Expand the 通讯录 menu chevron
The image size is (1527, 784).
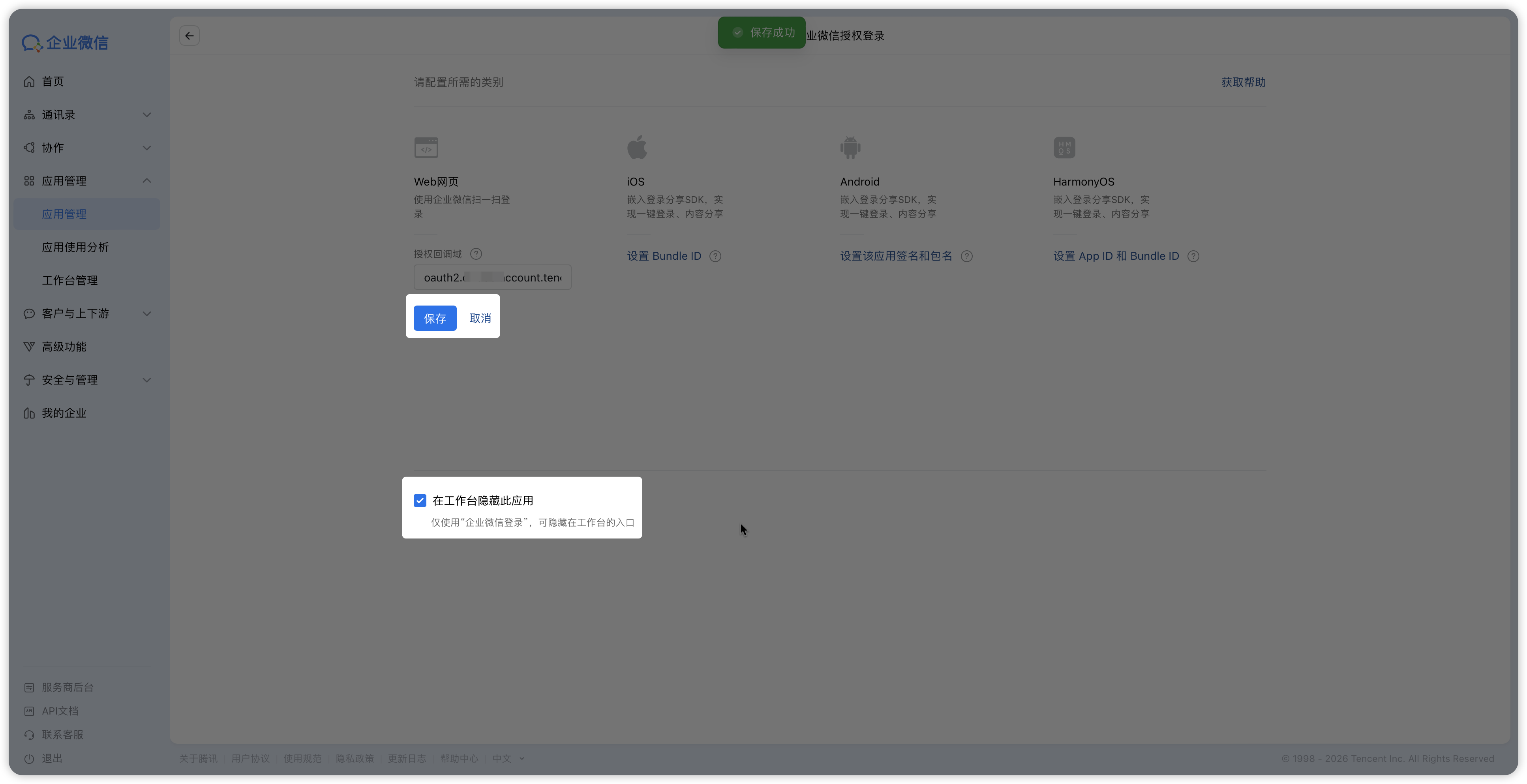(x=147, y=114)
